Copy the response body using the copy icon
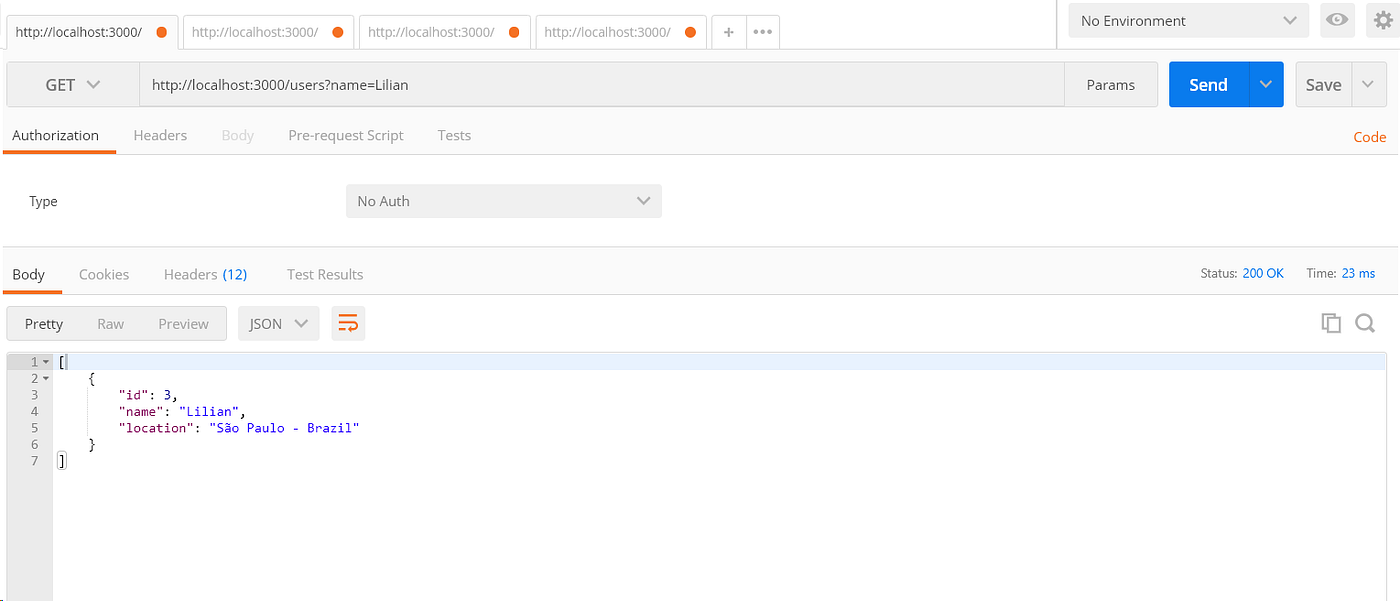1400x601 pixels. (1331, 323)
